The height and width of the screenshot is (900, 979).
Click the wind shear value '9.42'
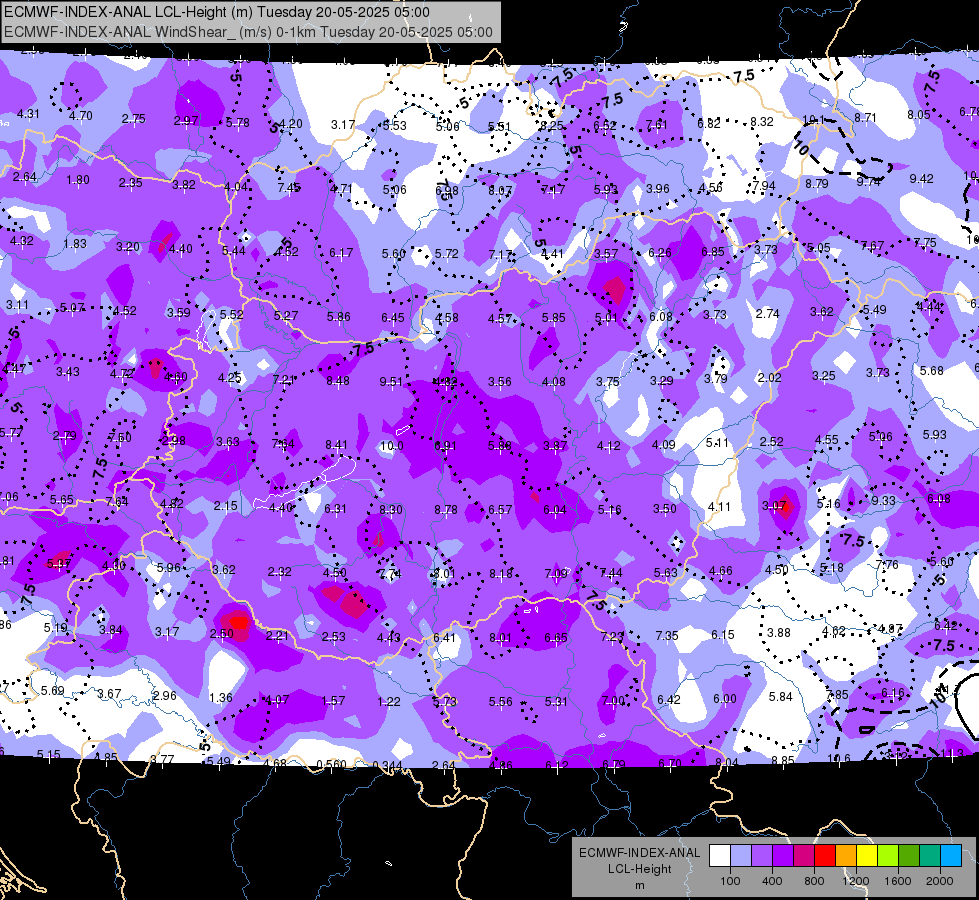coord(922,179)
